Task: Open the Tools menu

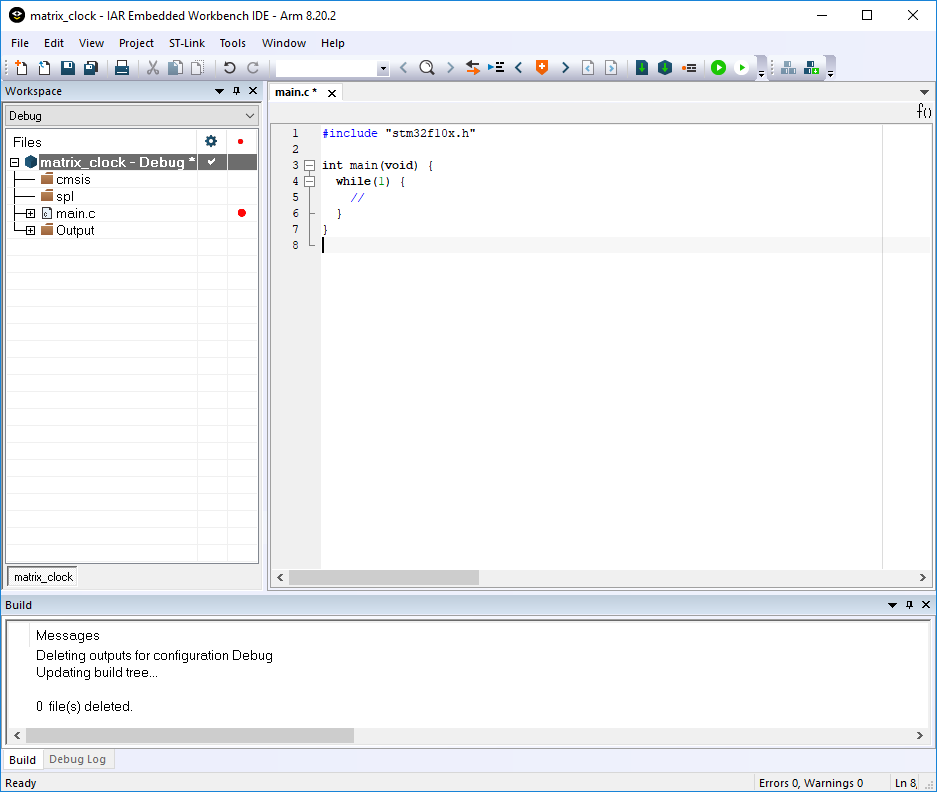Action: [x=232, y=43]
